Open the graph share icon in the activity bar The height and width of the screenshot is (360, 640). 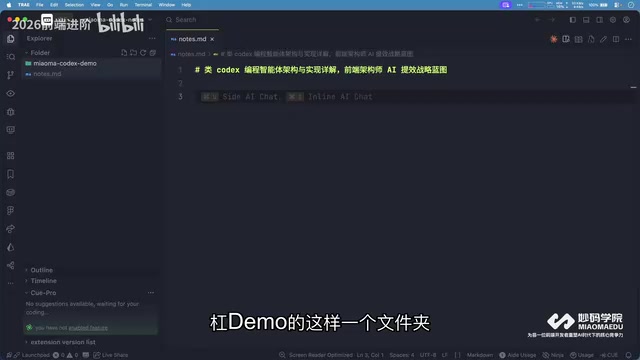click(11, 265)
